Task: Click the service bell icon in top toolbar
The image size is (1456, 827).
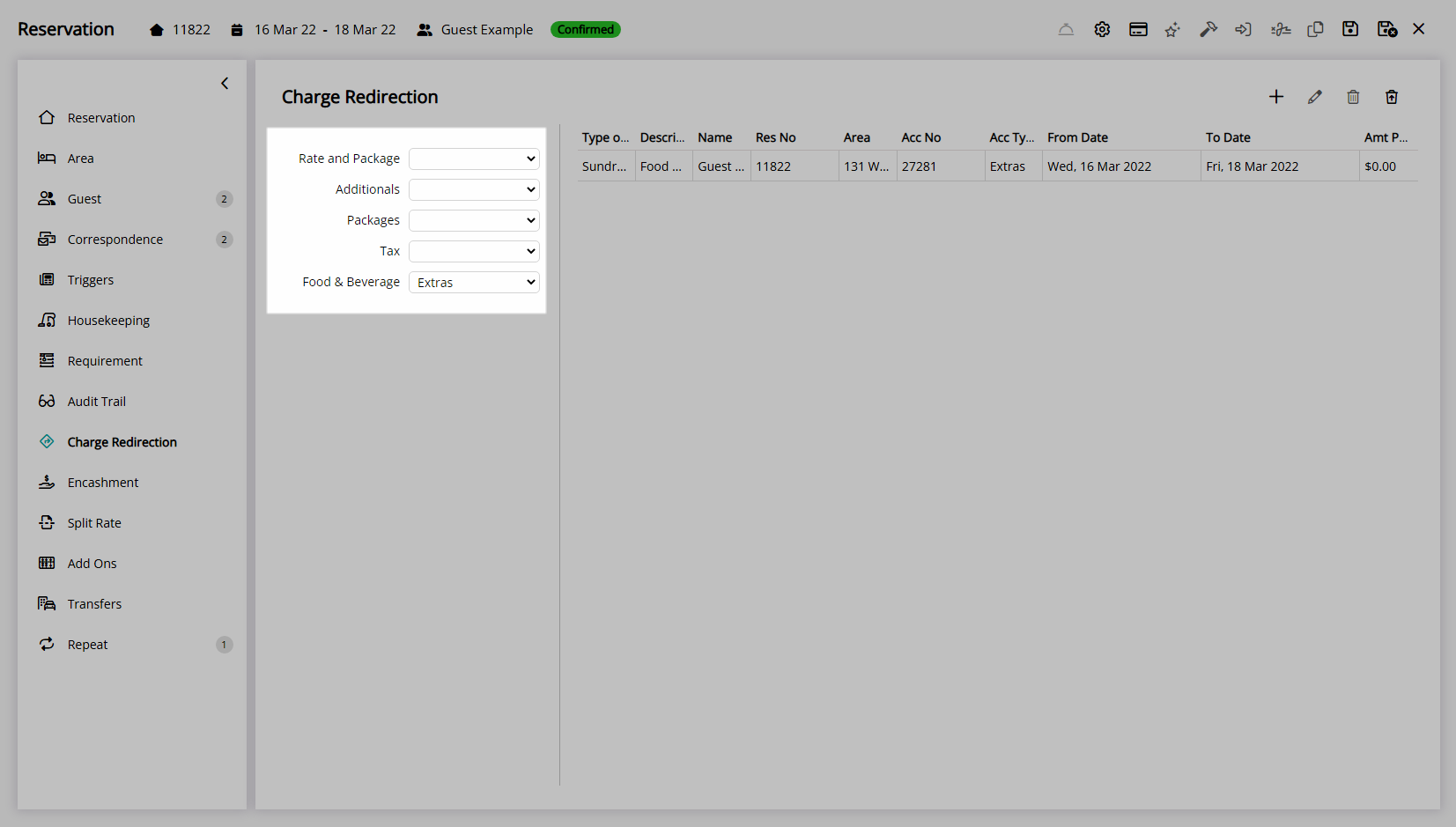Action: 1066,29
